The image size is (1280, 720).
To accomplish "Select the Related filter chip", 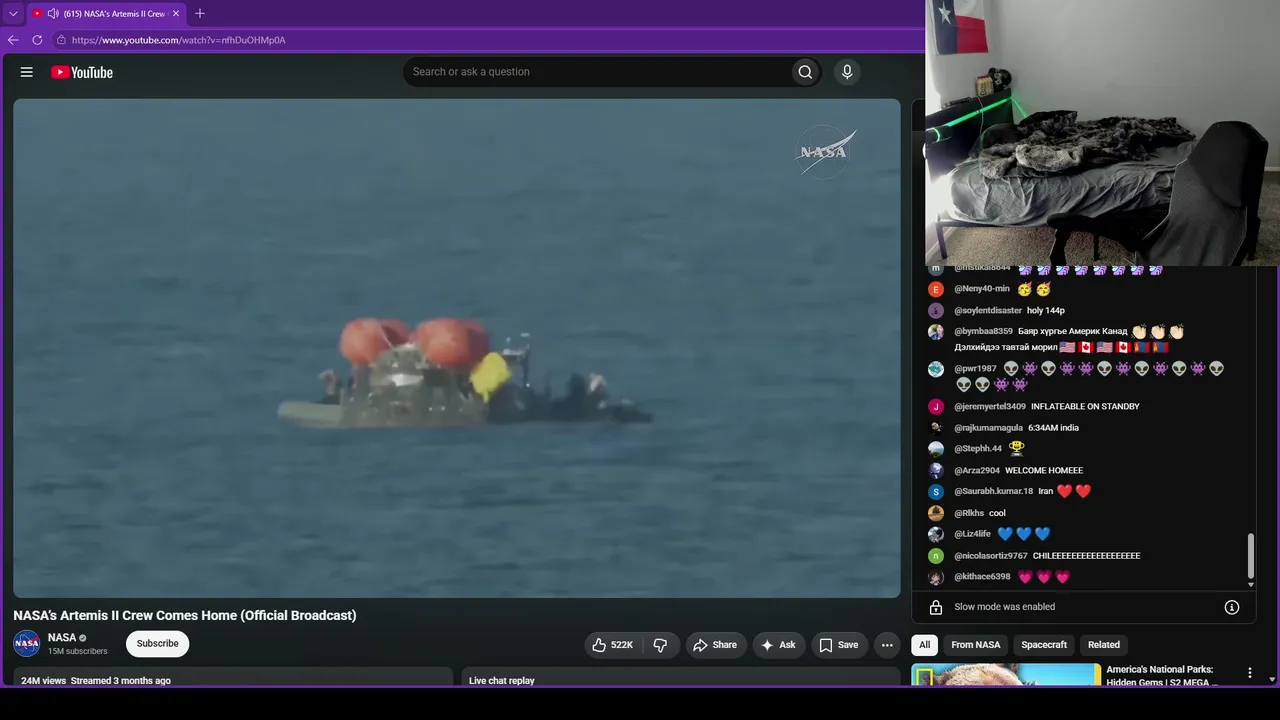I will click(x=1104, y=645).
